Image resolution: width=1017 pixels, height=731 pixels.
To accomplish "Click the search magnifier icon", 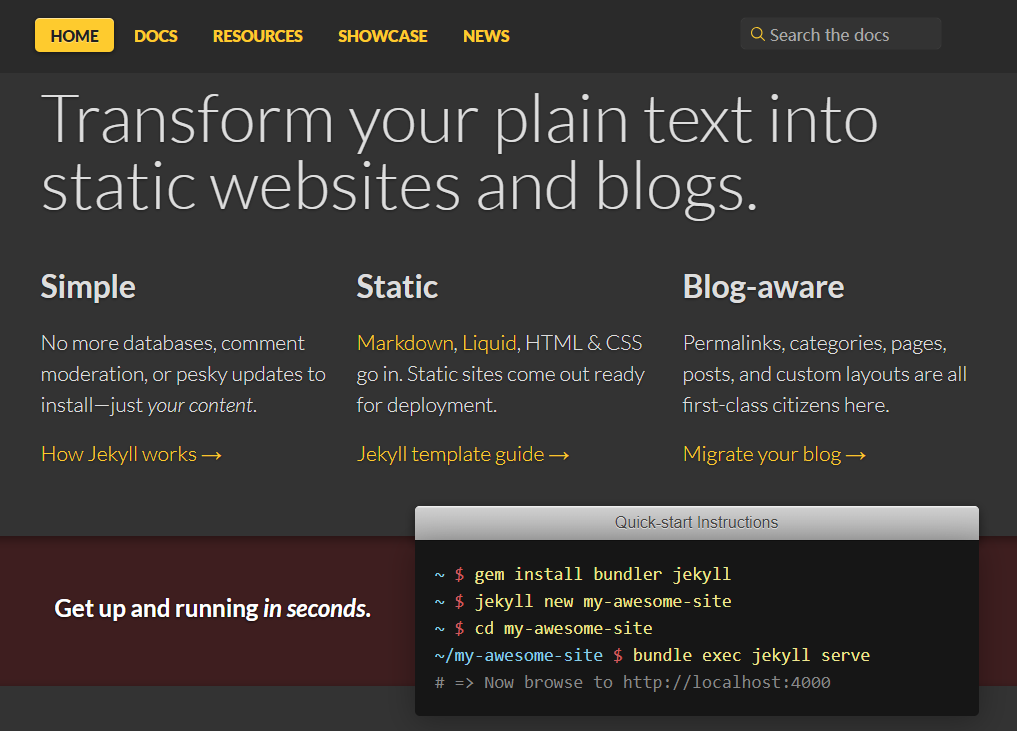I will click(x=757, y=34).
